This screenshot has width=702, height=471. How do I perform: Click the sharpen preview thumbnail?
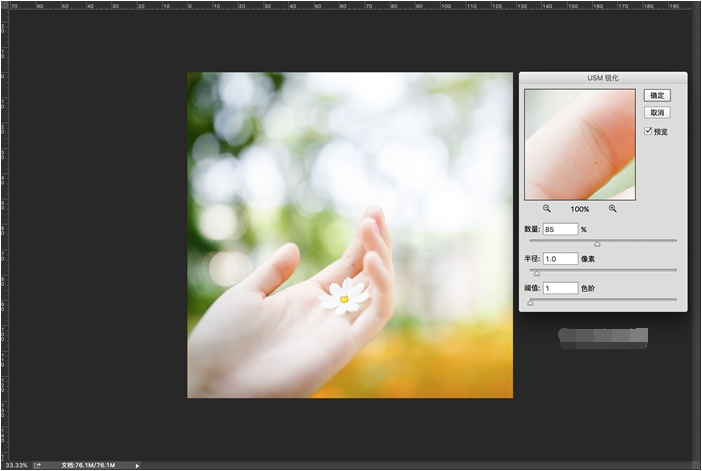tap(580, 145)
